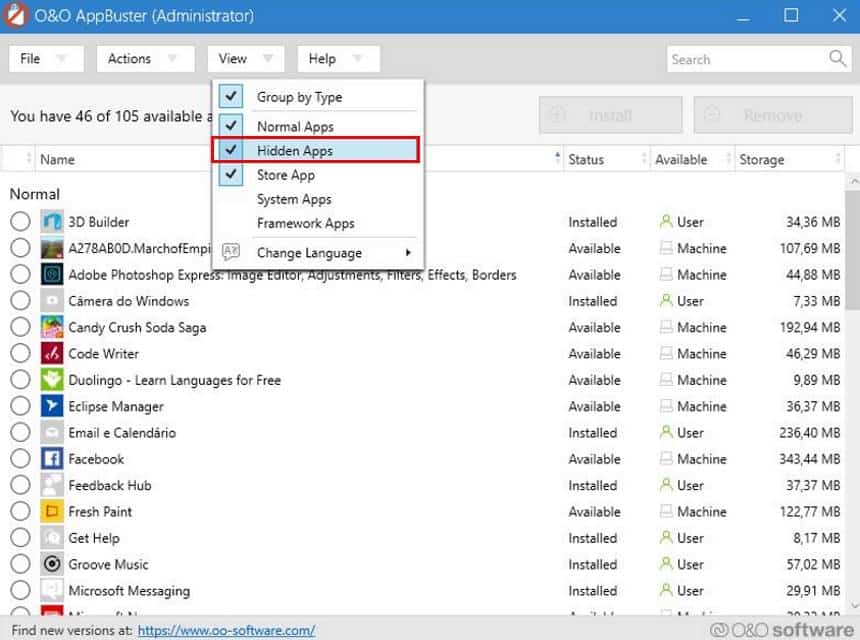Click the A278AB0D.MarchofEmpires app icon
The width and height of the screenshot is (860, 640).
pyautogui.click(x=52, y=248)
